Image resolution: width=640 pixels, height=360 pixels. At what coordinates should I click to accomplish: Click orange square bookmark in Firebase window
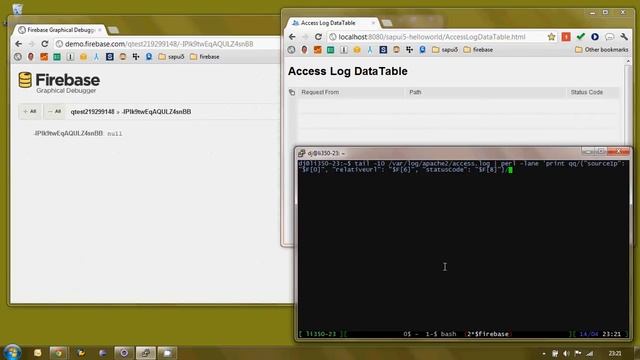[x=44, y=57]
